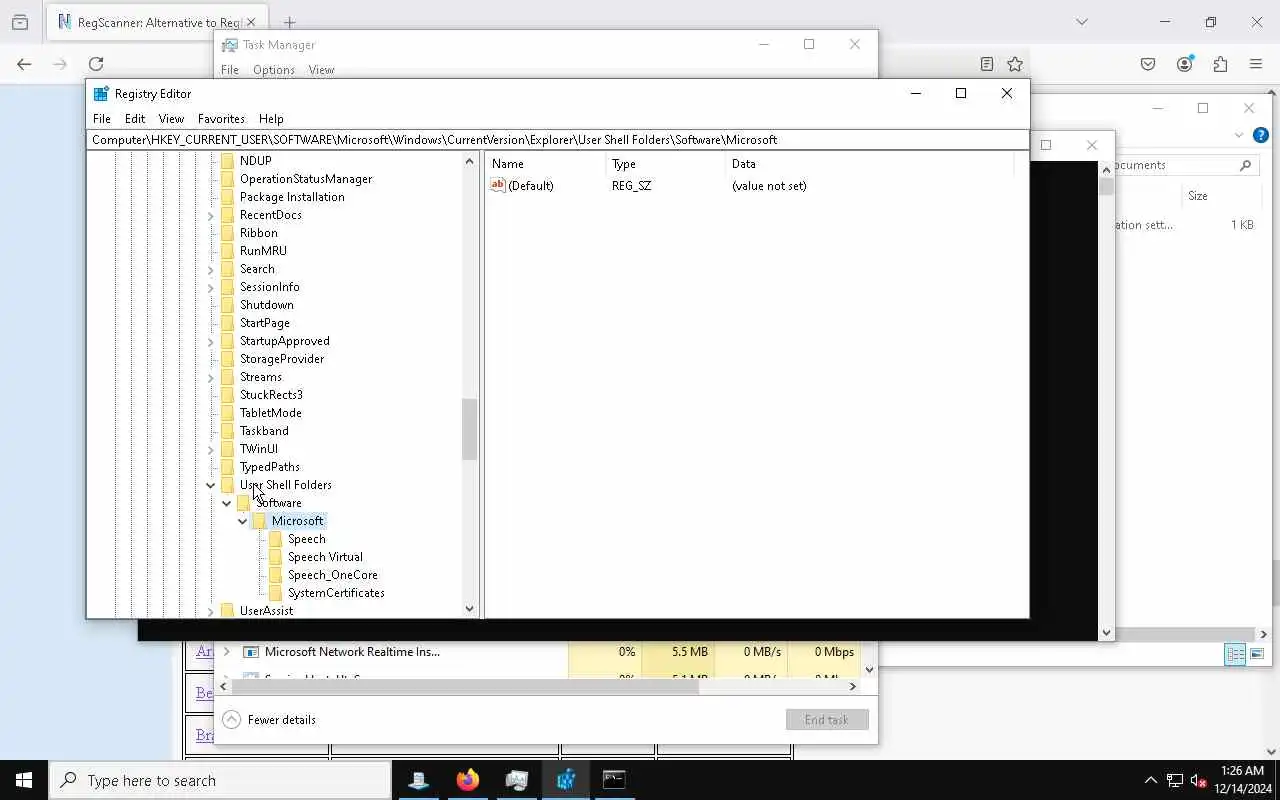The height and width of the screenshot is (800, 1280).
Task: Select the StartPage key folder icon
Action: (x=227, y=323)
